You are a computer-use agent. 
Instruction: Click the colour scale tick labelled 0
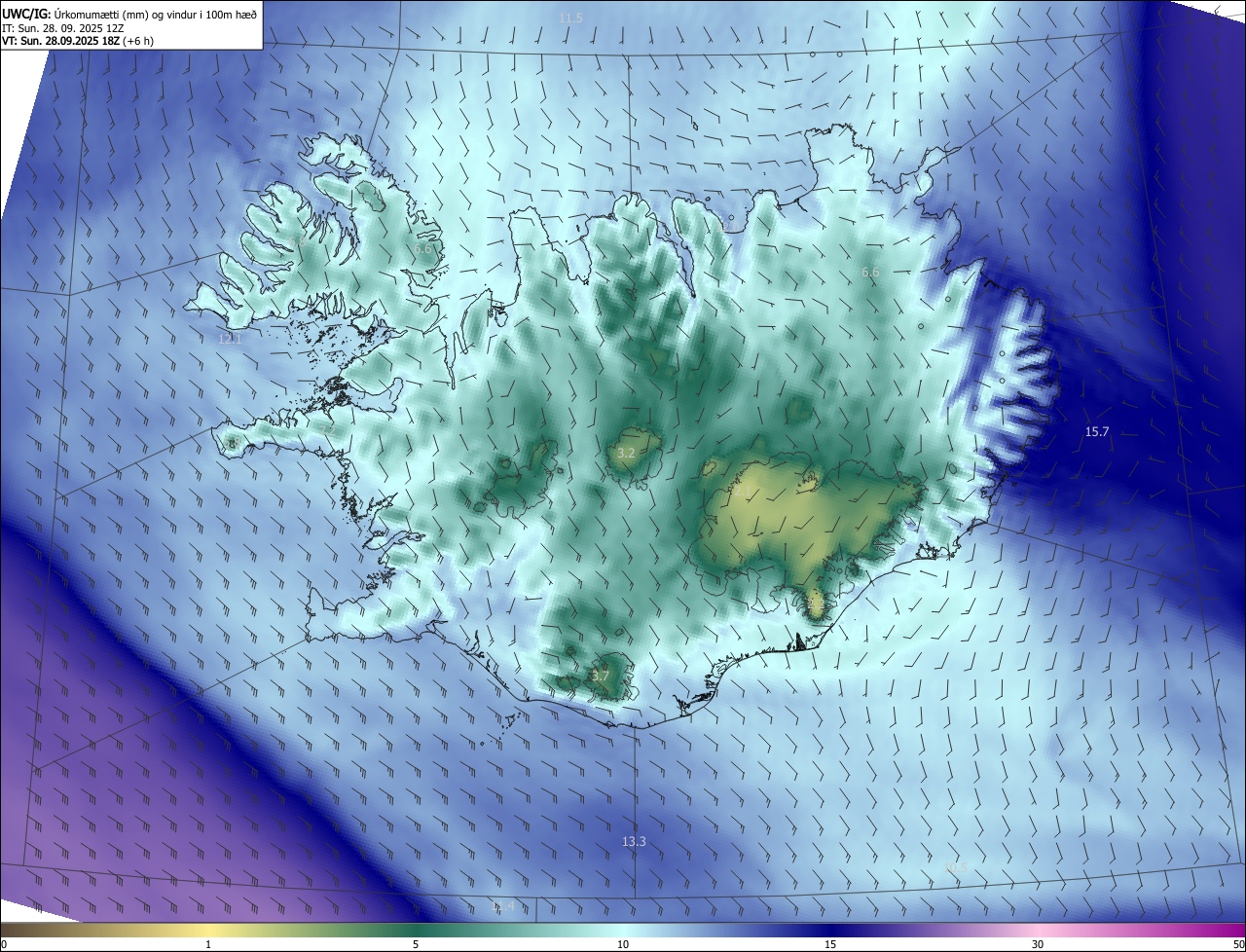3,944
